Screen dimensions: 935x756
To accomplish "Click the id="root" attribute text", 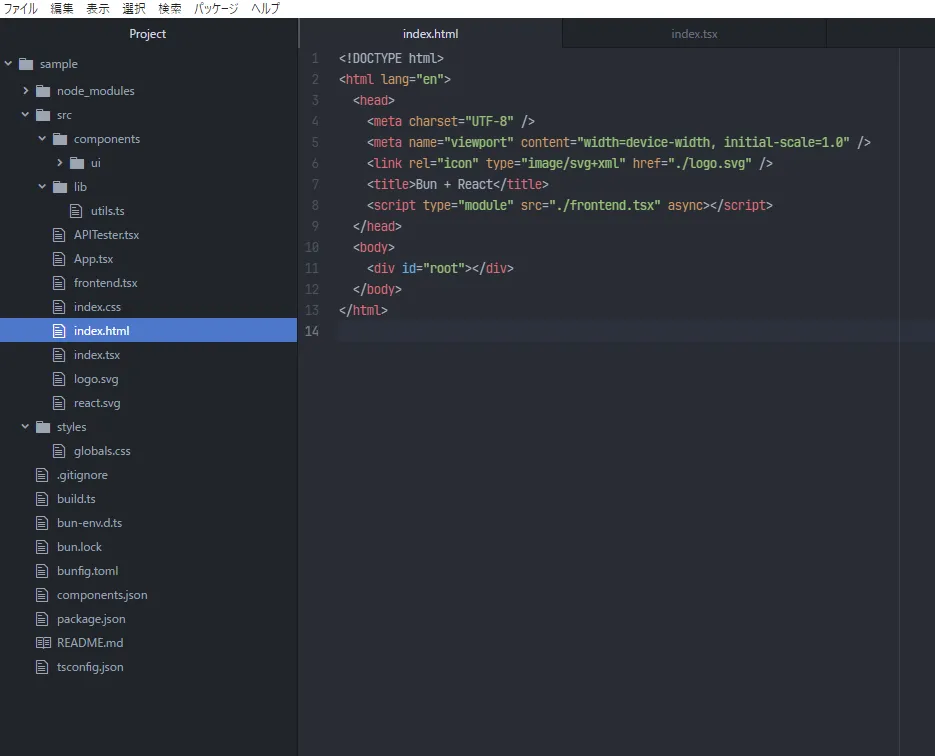I will pos(433,268).
